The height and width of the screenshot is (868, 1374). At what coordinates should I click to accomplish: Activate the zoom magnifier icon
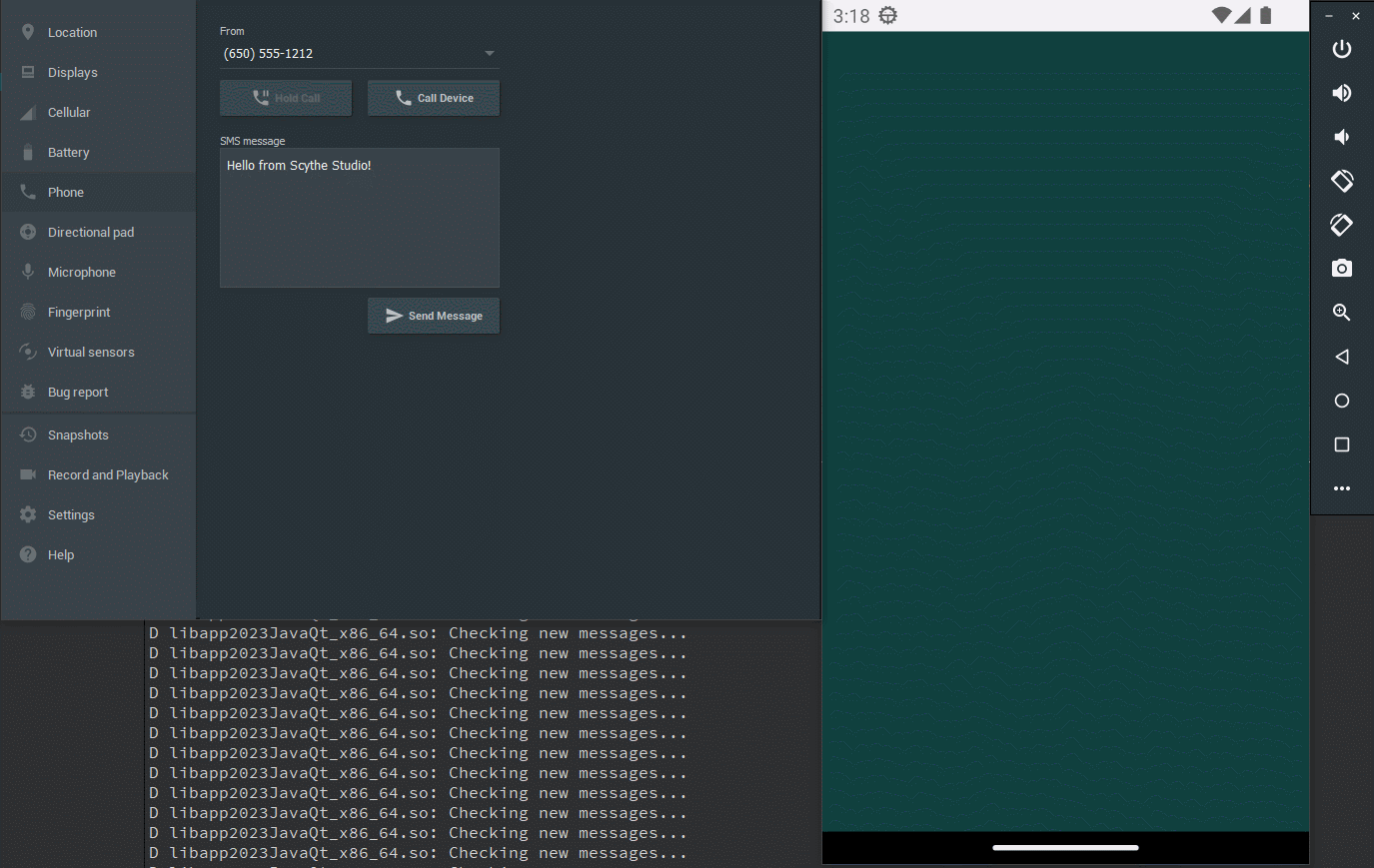[x=1341, y=313]
